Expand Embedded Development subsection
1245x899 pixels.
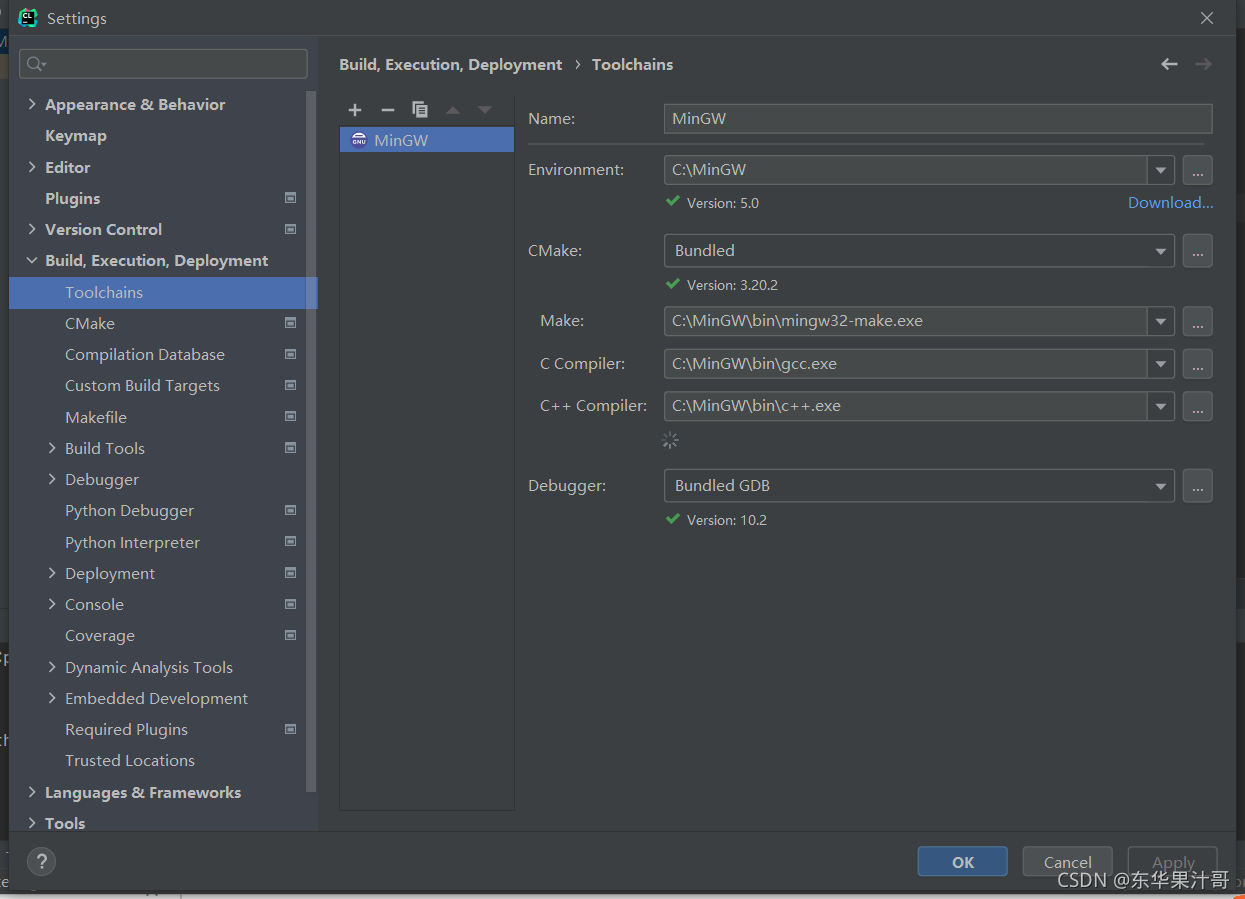coord(52,698)
